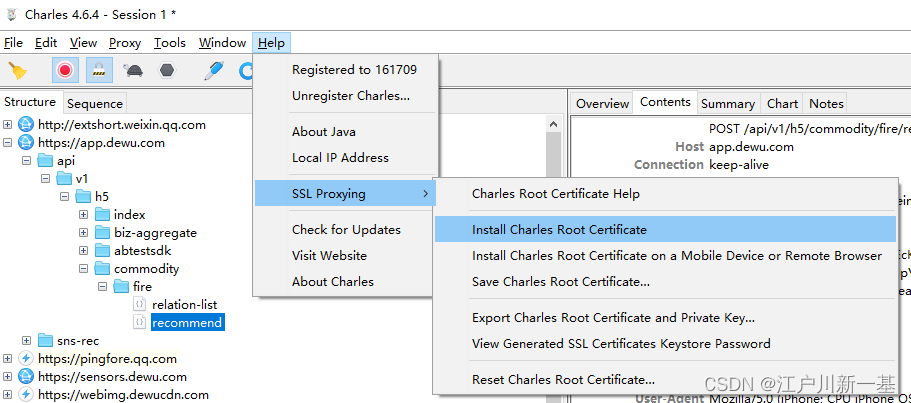Open the Tools menu
Image resolution: width=911 pixels, height=403 pixels.
click(170, 43)
